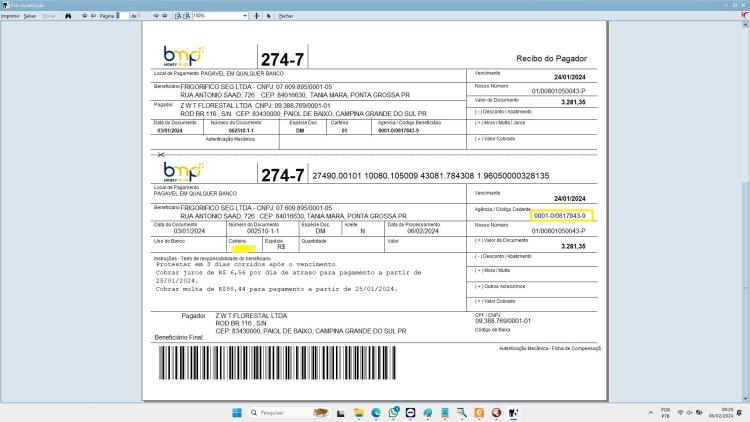Screen dimensions: 750x422
Task: Click the Fechar button to close preview
Action: tap(286, 16)
